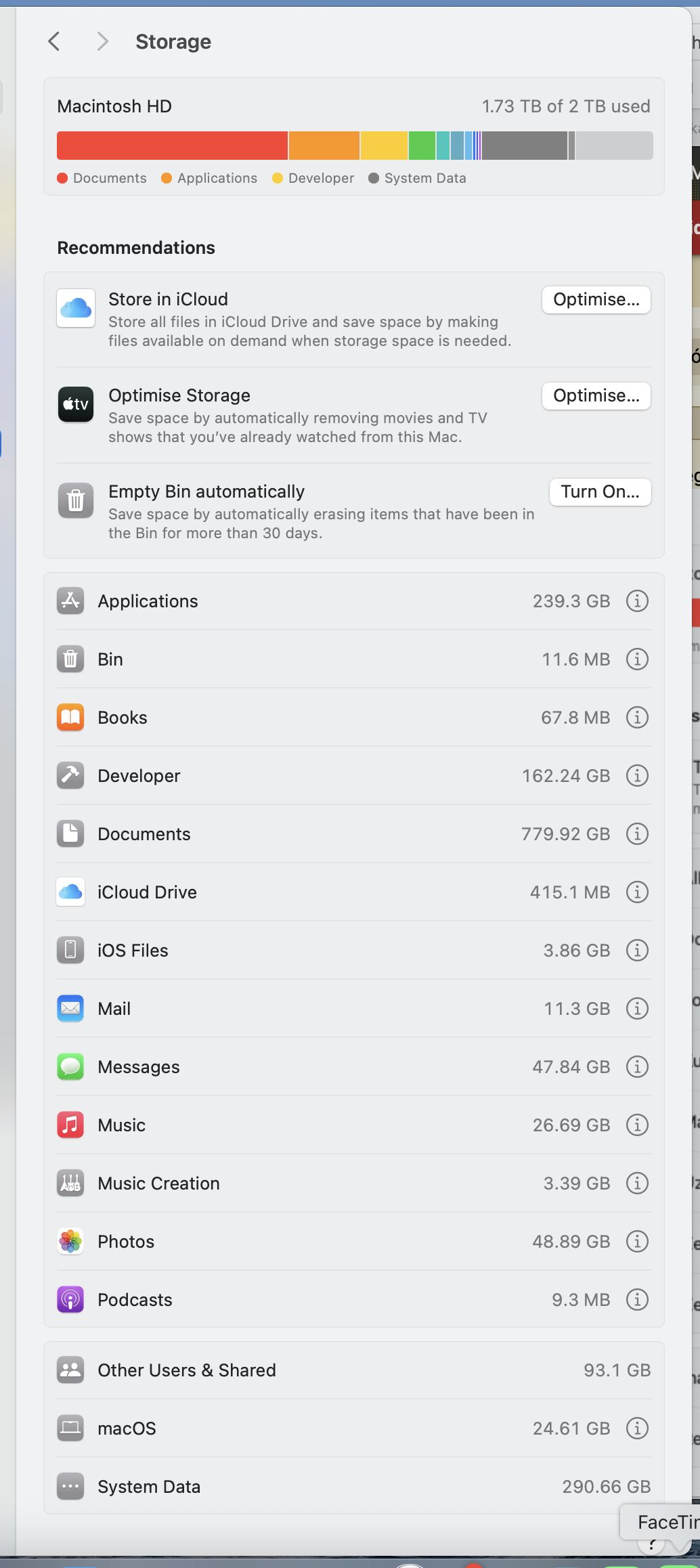
Task: Click the 779.92 GB value
Action: click(565, 834)
